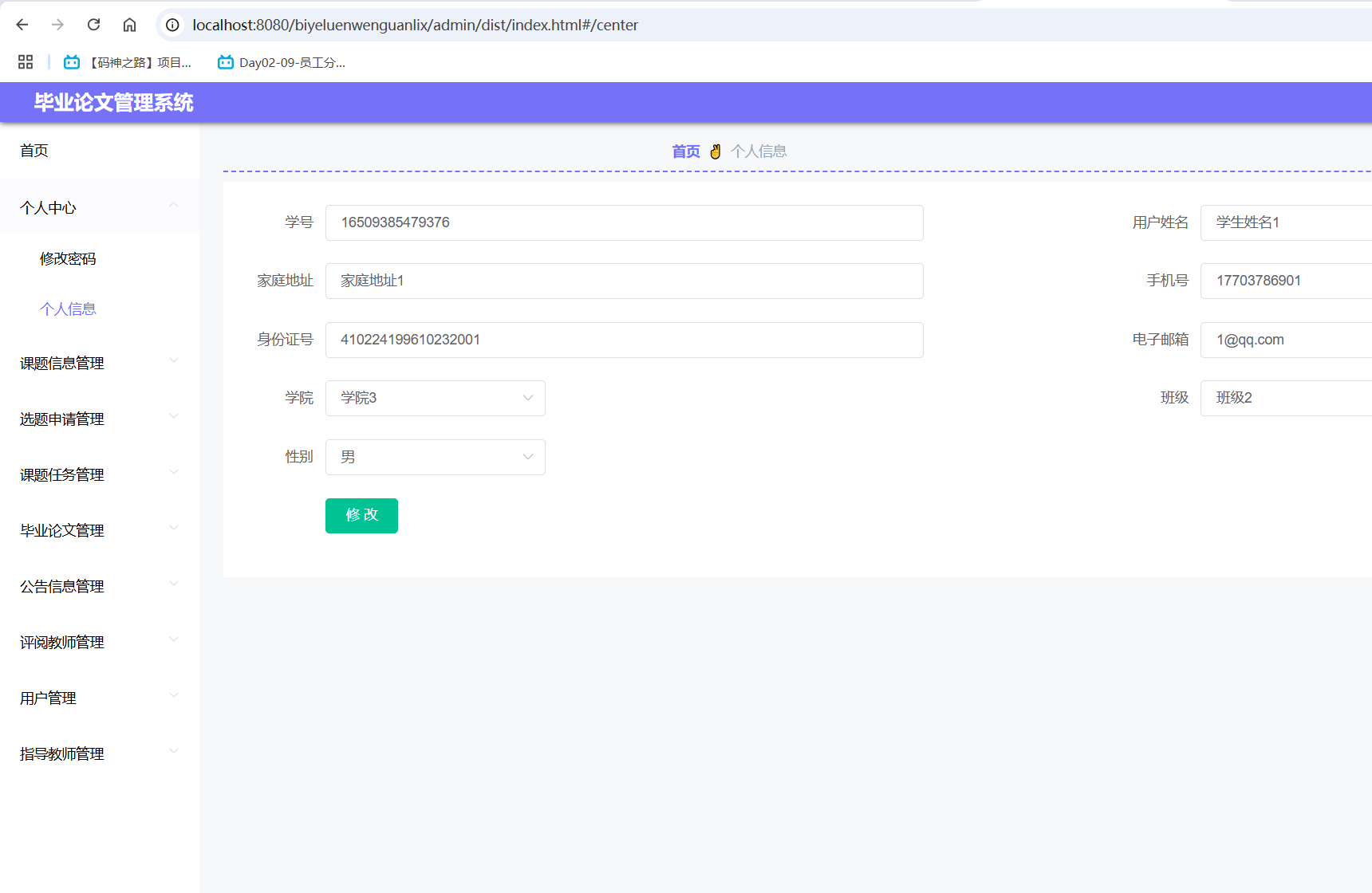Open 用户管理 sidebar menu
Screen dimensions: 1372x893
click(100, 698)
